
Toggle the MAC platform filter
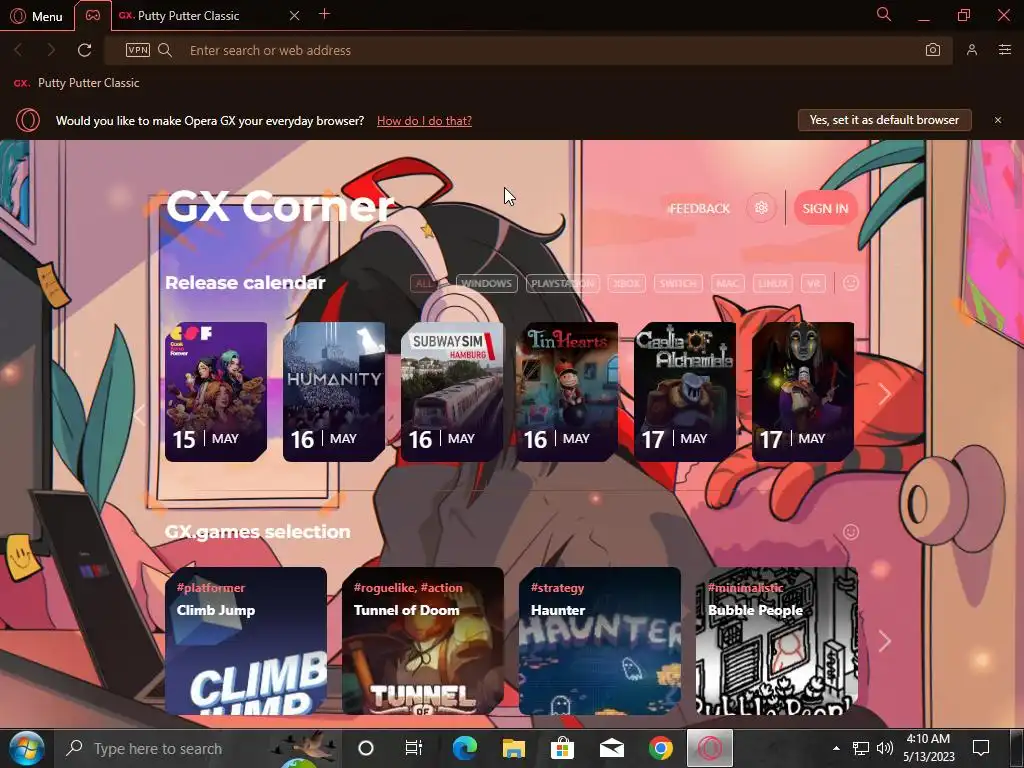pyautogui.click(x=728, y=283)
